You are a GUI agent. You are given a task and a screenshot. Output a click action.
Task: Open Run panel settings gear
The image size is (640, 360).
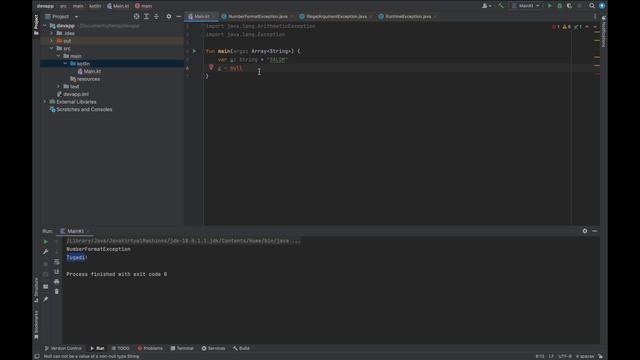pos(584,231)
